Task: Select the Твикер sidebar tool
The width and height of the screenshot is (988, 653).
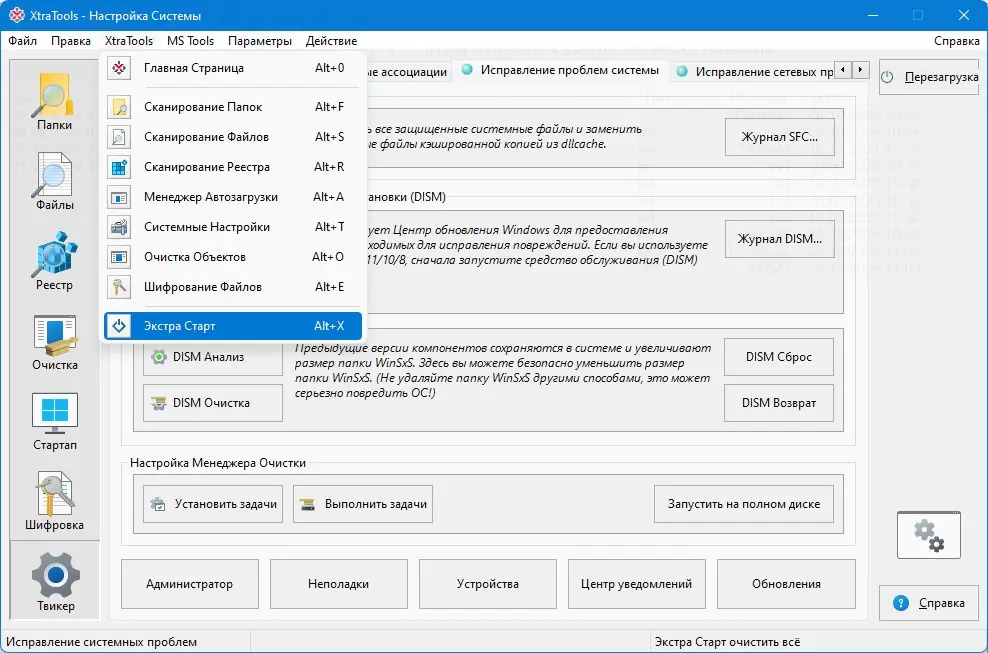Action: pyautogui.click(x=55, y=581)
